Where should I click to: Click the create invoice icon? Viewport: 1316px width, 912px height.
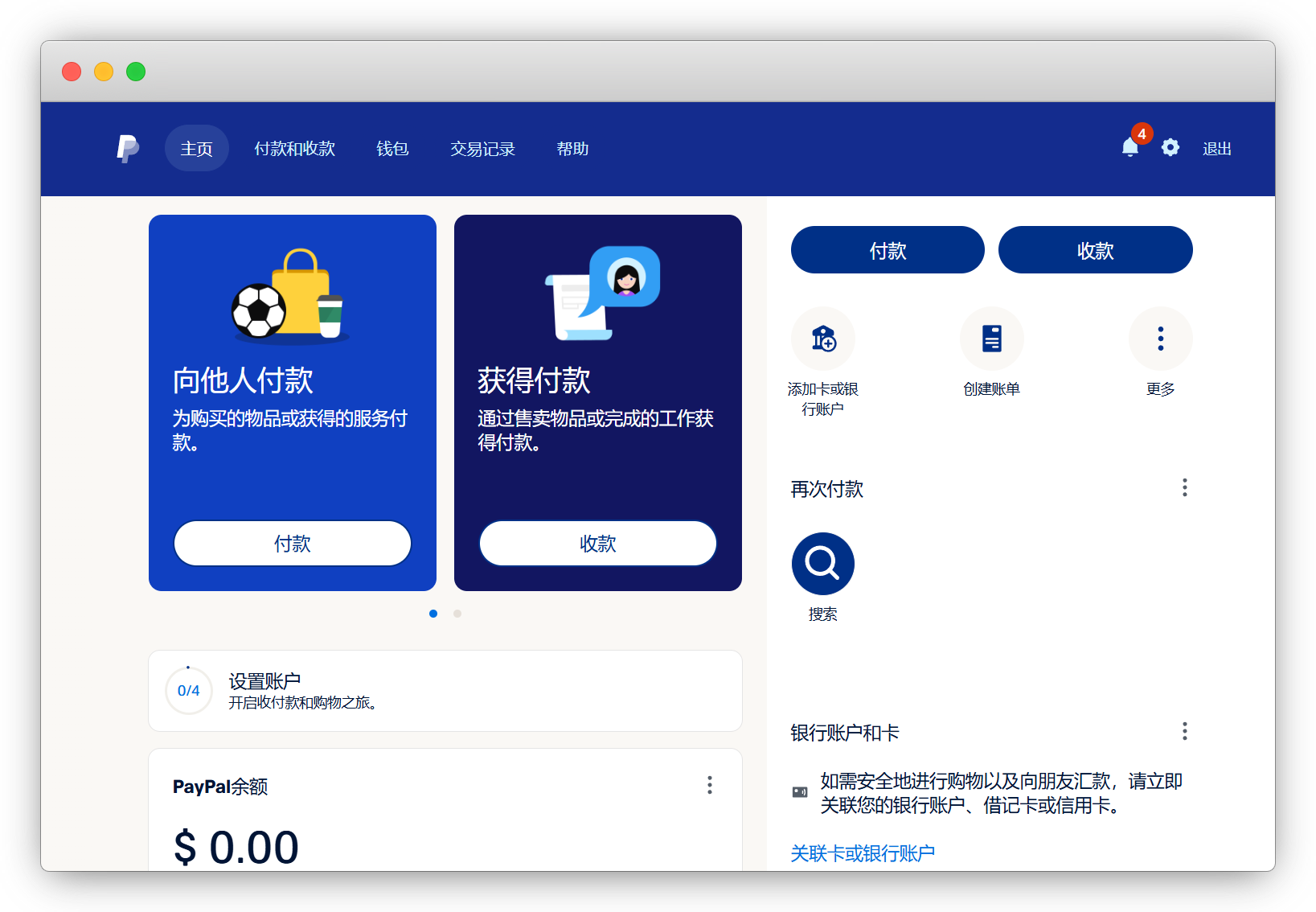click(x=991, y=339)
